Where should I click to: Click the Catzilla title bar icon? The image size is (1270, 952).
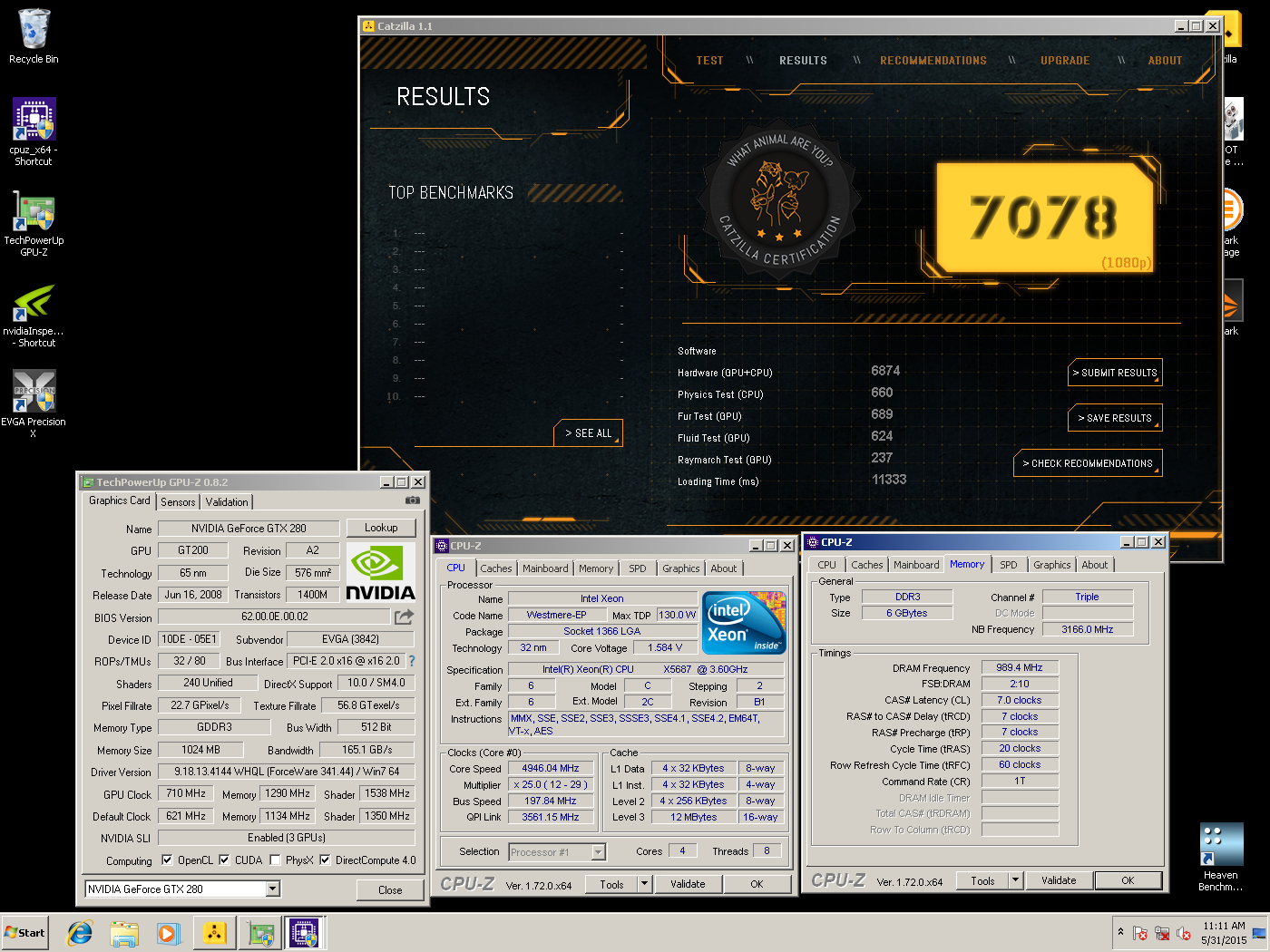pos(368,26)
